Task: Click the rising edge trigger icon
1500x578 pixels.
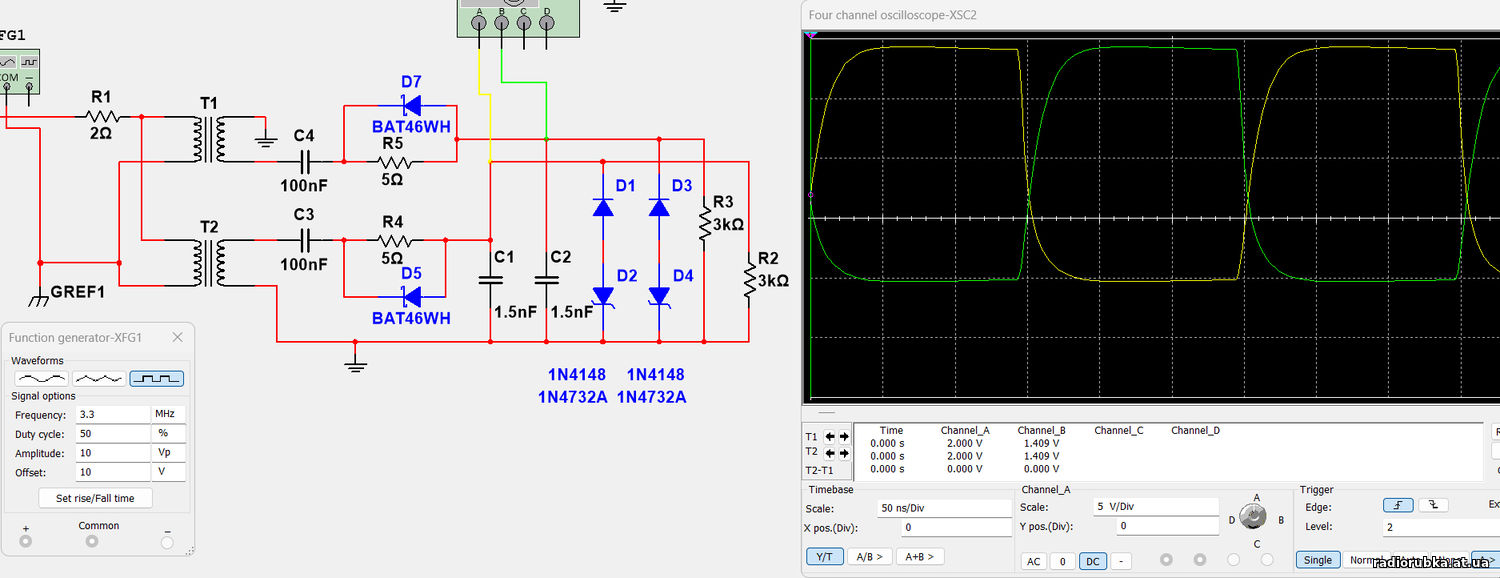Action: point(1397,506)
